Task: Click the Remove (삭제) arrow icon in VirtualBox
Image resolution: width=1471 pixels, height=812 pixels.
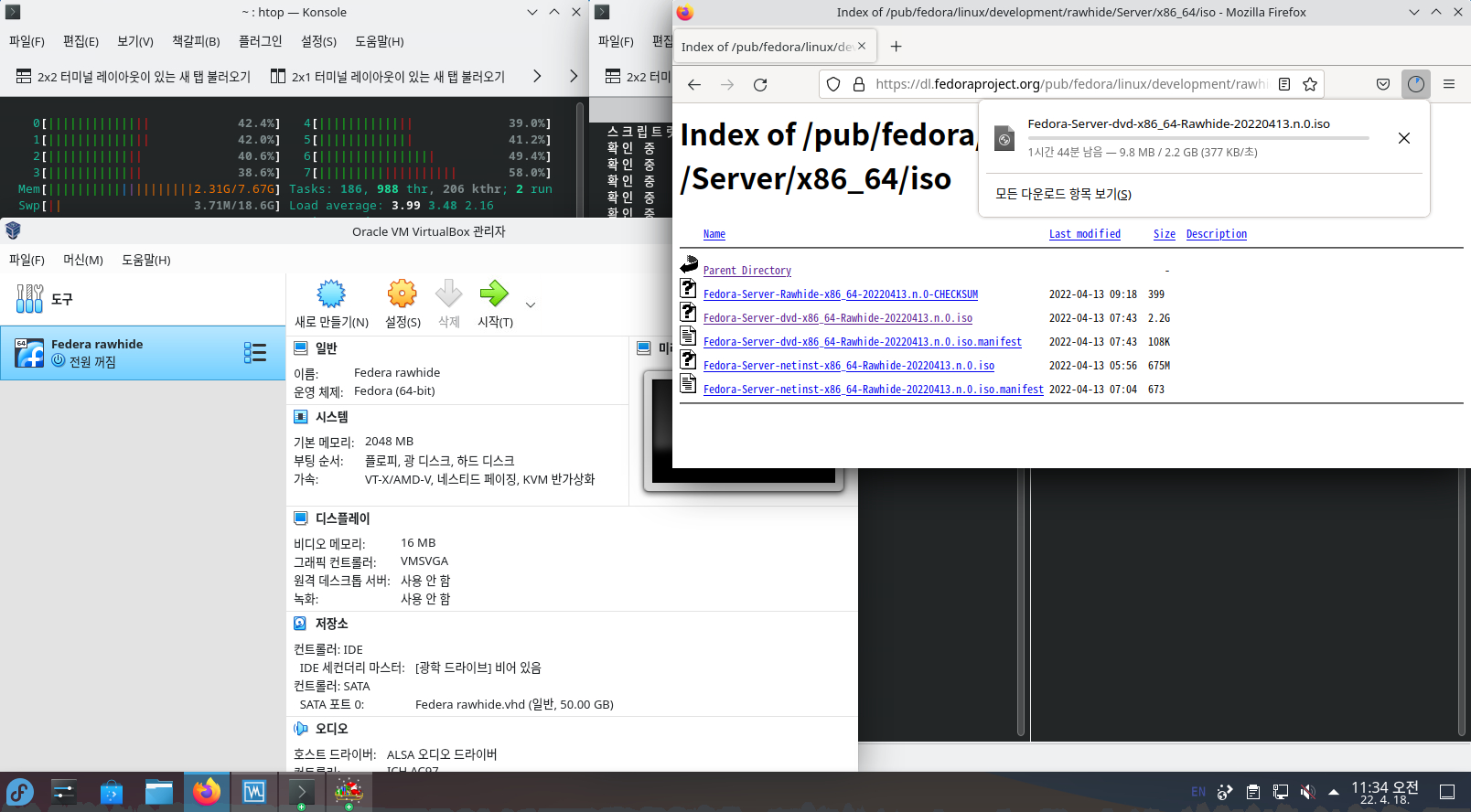Action: [x=448, y=294]
